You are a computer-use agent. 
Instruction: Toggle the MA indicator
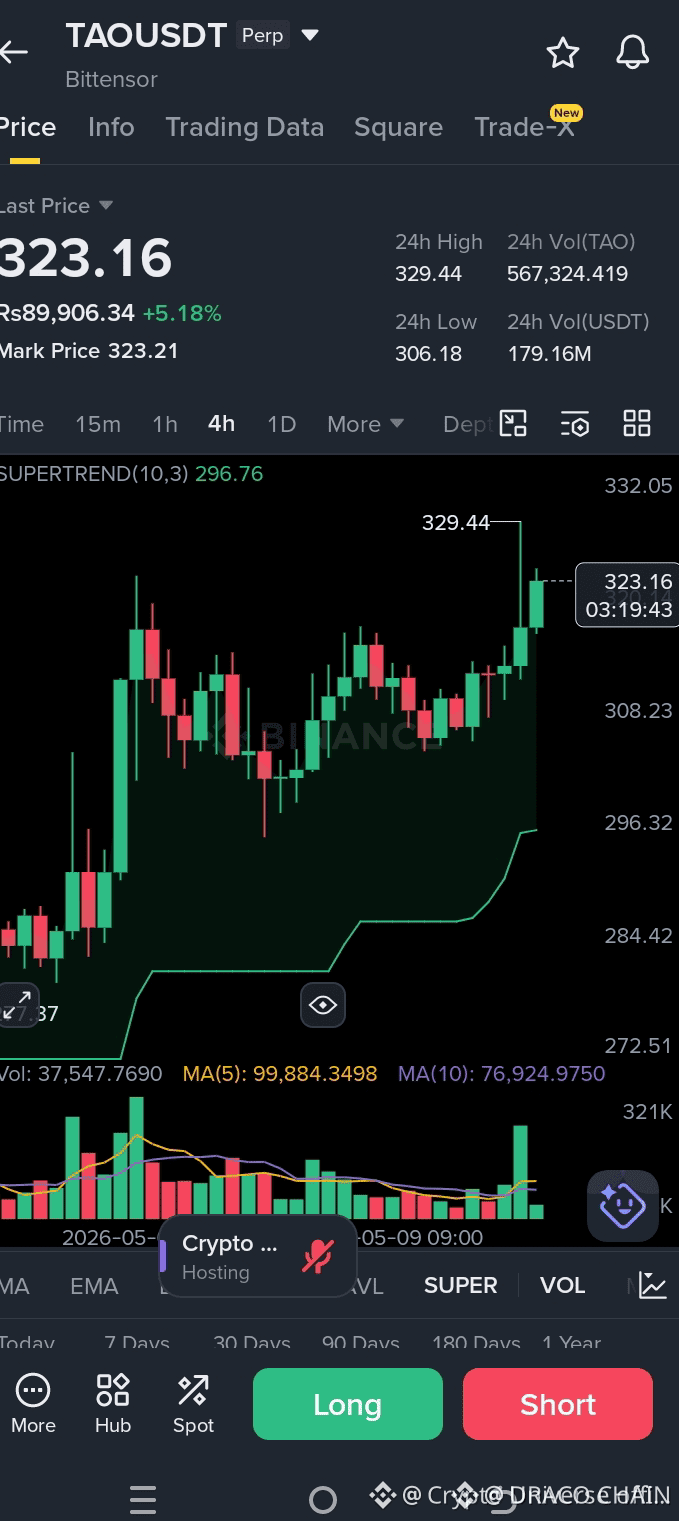(14, 1286)
